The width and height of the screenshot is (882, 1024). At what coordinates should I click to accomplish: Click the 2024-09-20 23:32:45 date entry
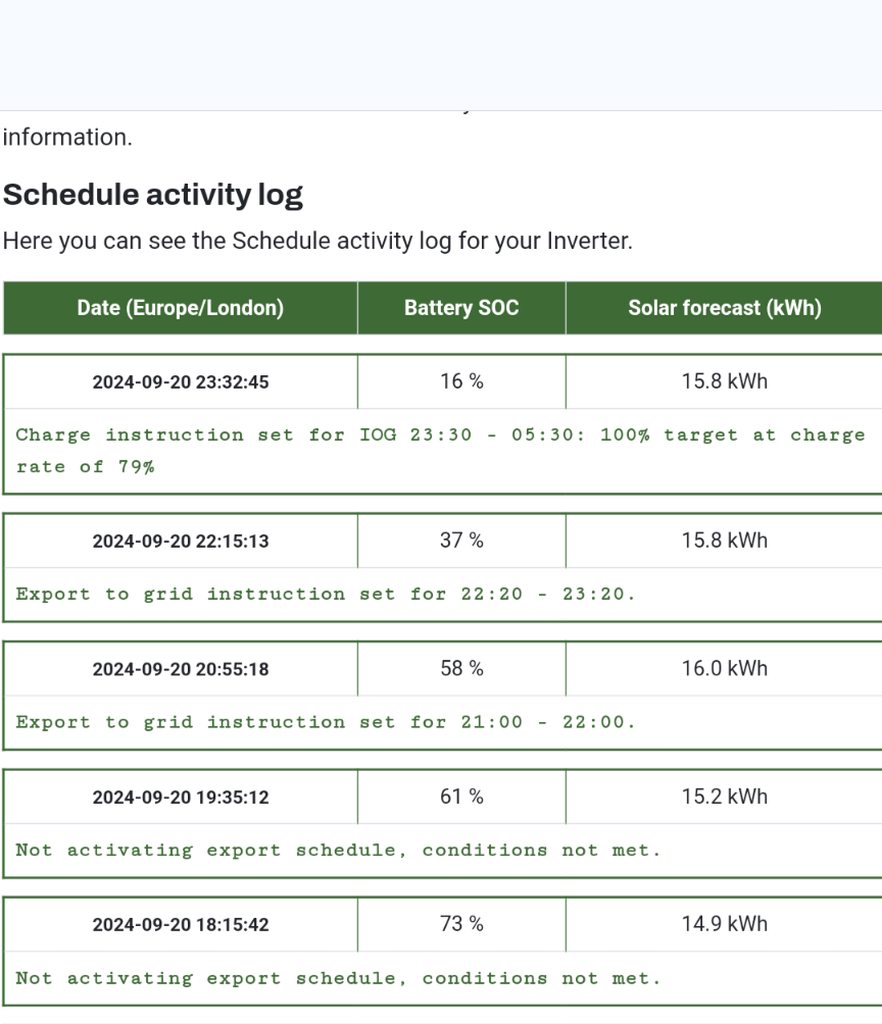click(180, 382)
